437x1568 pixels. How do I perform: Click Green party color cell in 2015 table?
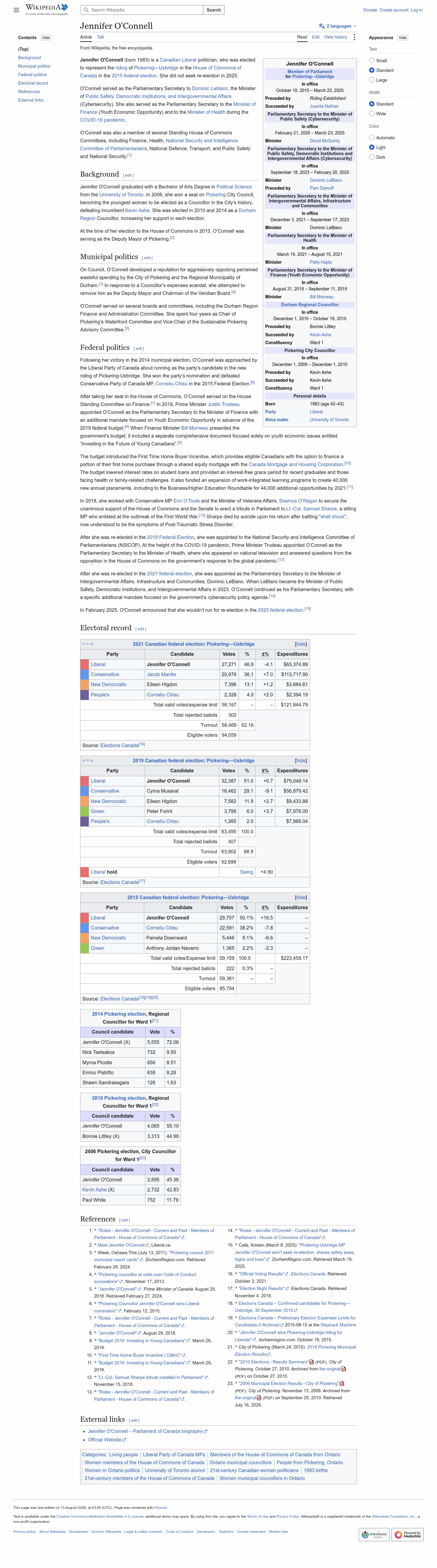[x=85, y=948]
